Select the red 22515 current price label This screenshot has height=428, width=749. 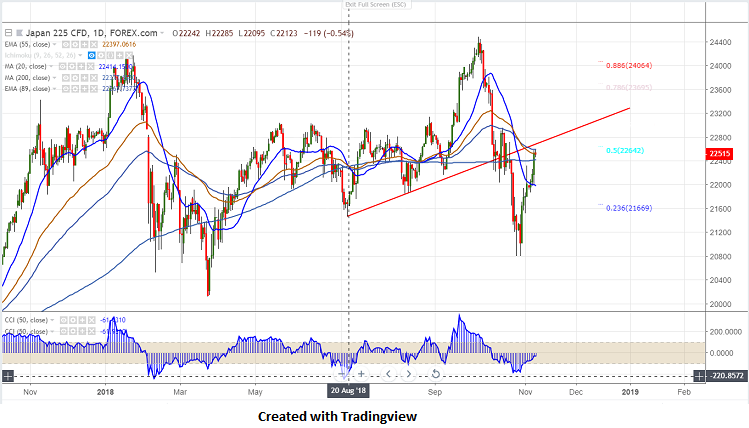click(x=719, y=154)
